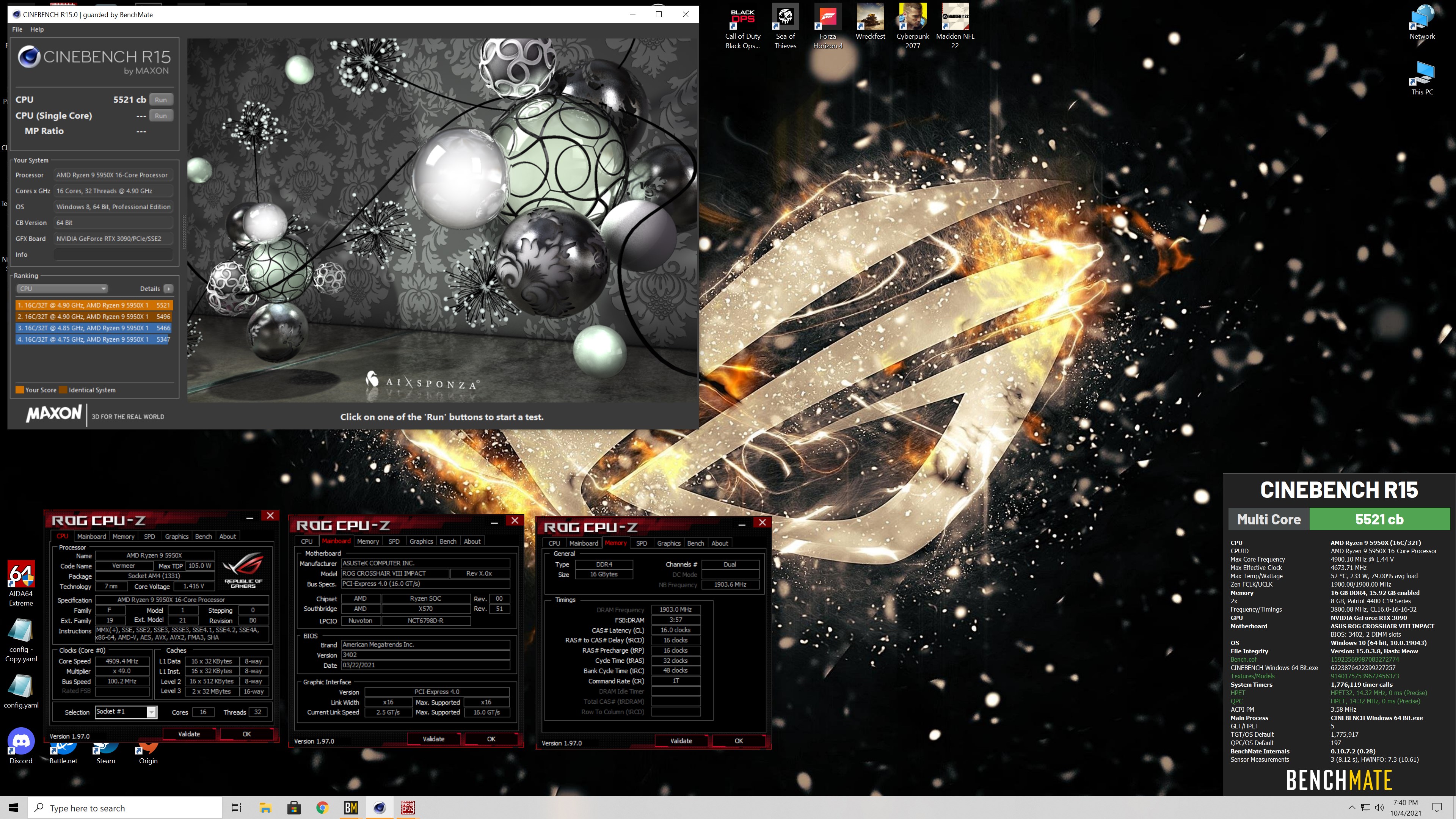Select config - Copy.yaml file icon
The height and width of the screenshot is (819, 1456).
(21, 640)
